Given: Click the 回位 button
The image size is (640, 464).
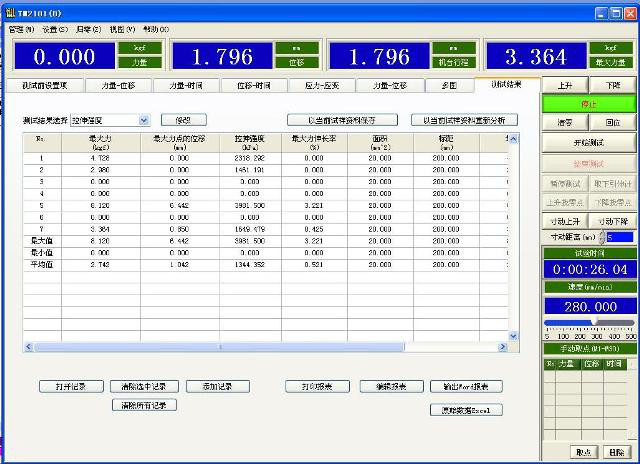Looking at the screenshot, I should point(613,122).
